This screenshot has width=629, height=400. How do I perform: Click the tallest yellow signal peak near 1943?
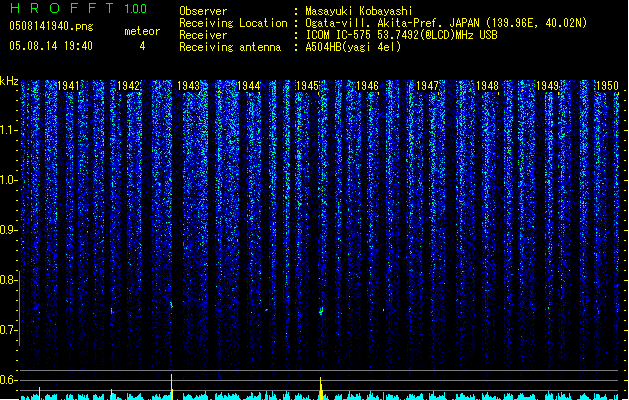tap(172, 387)
